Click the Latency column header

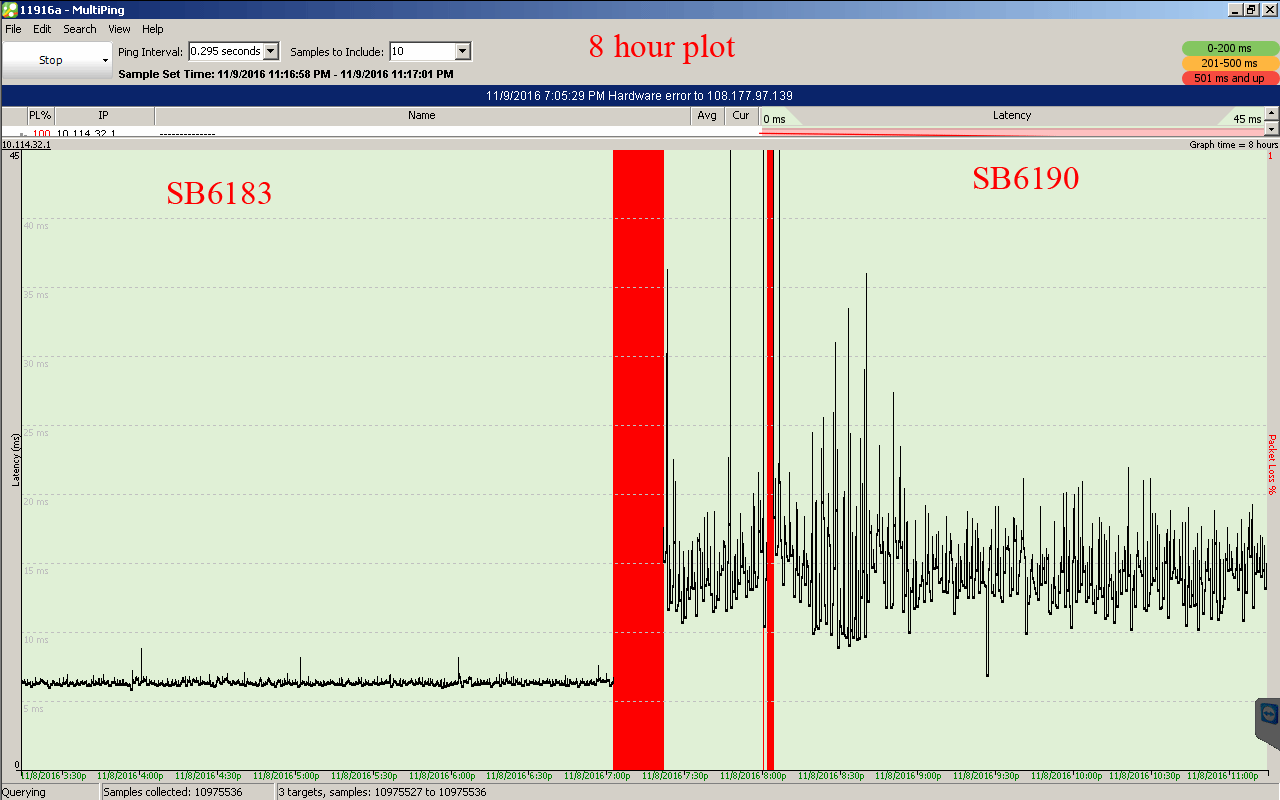click(1012, 116)
